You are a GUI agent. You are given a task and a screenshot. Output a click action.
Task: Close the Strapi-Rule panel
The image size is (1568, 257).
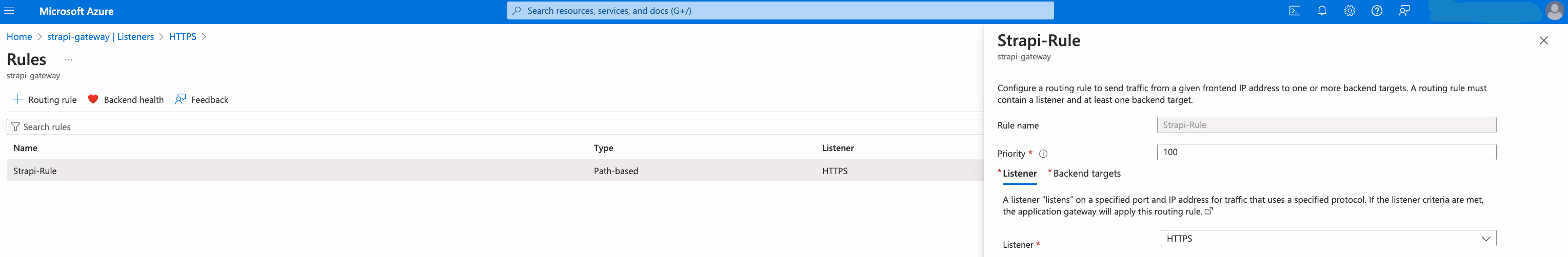pyautogui.click(x=1544, y=41)
